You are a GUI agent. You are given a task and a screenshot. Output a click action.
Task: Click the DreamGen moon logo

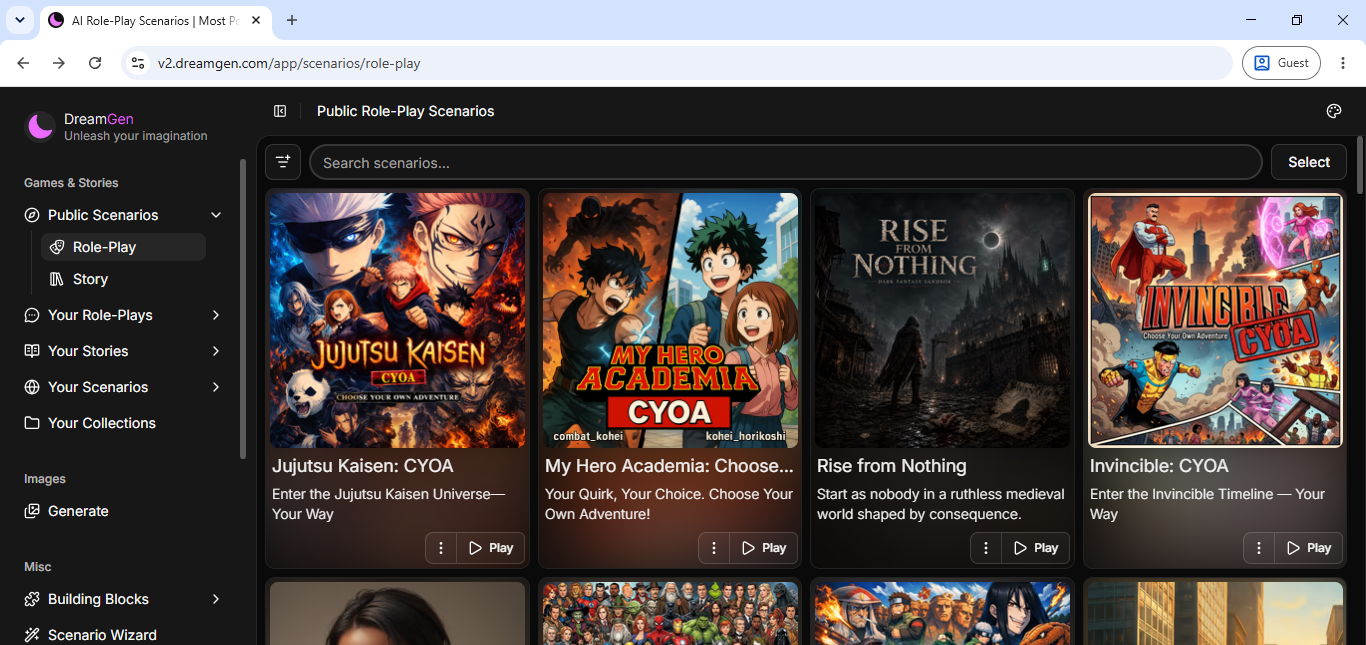[x=40, y=126]
